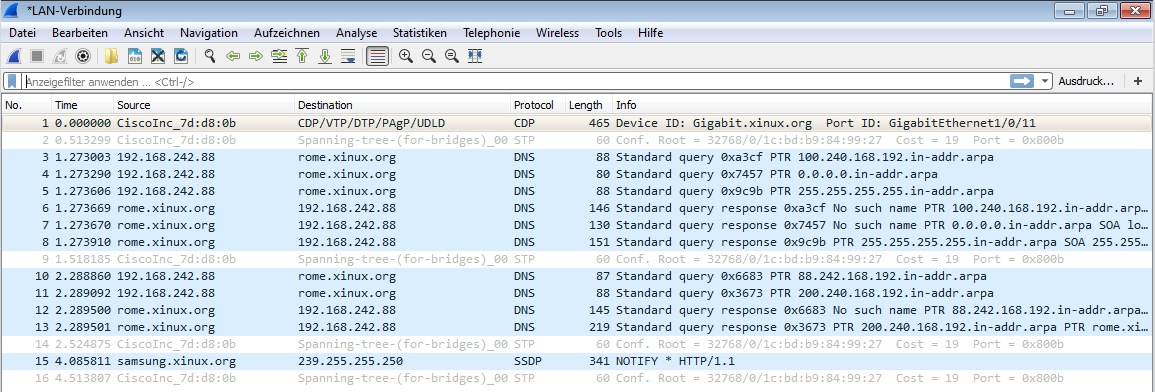Sort by the Source column header
Viewport: 1155px width, 392px height.
click(x=204, y=105)
